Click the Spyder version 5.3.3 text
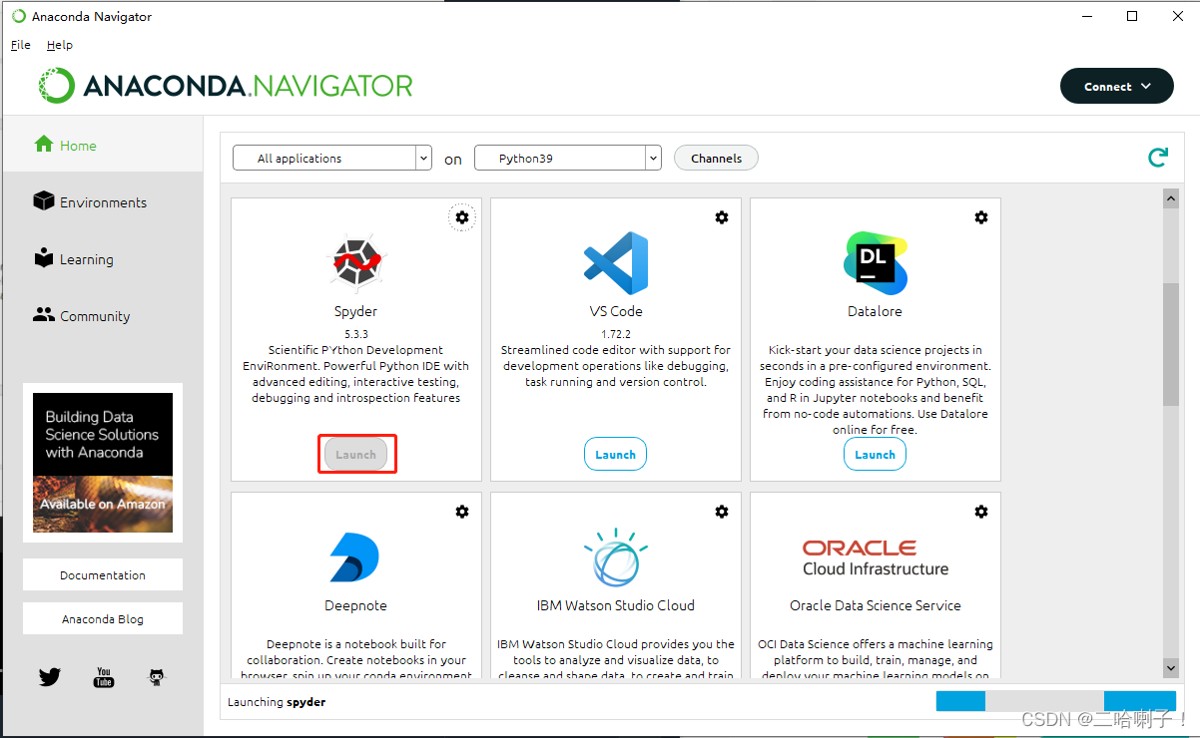 356,334
